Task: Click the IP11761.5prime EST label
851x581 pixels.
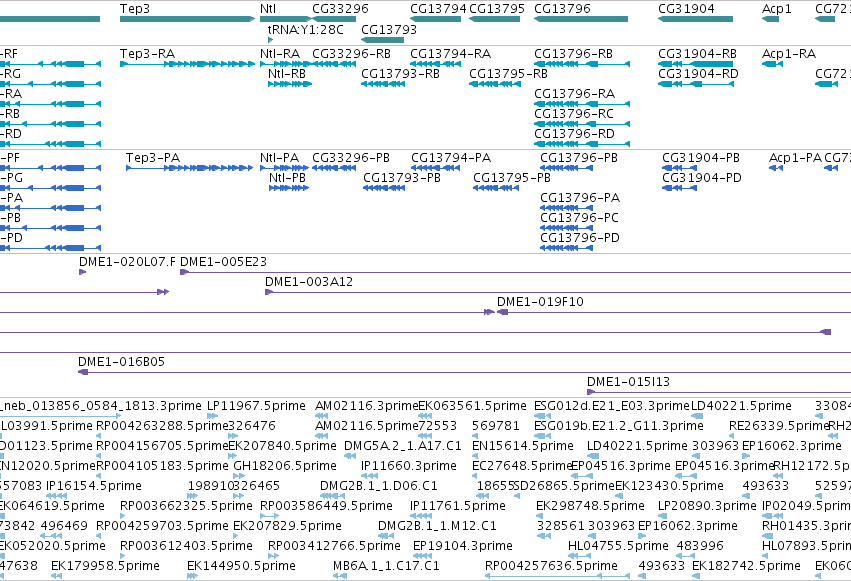Action: point(458,506)
